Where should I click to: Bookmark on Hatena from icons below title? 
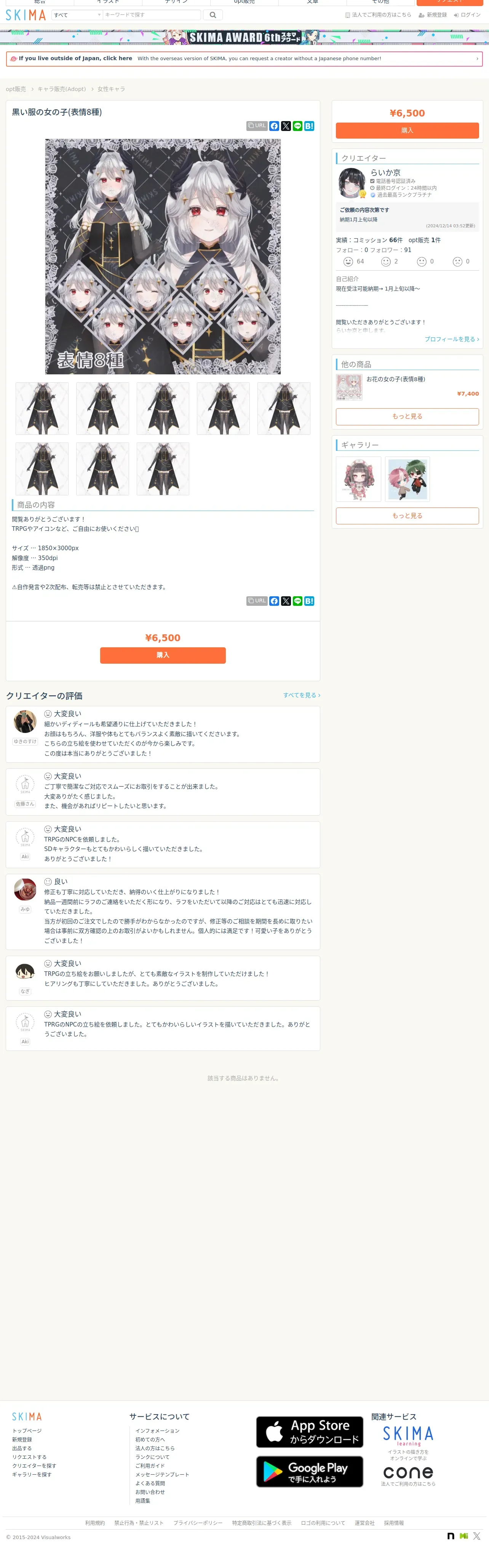coord(309,126)
